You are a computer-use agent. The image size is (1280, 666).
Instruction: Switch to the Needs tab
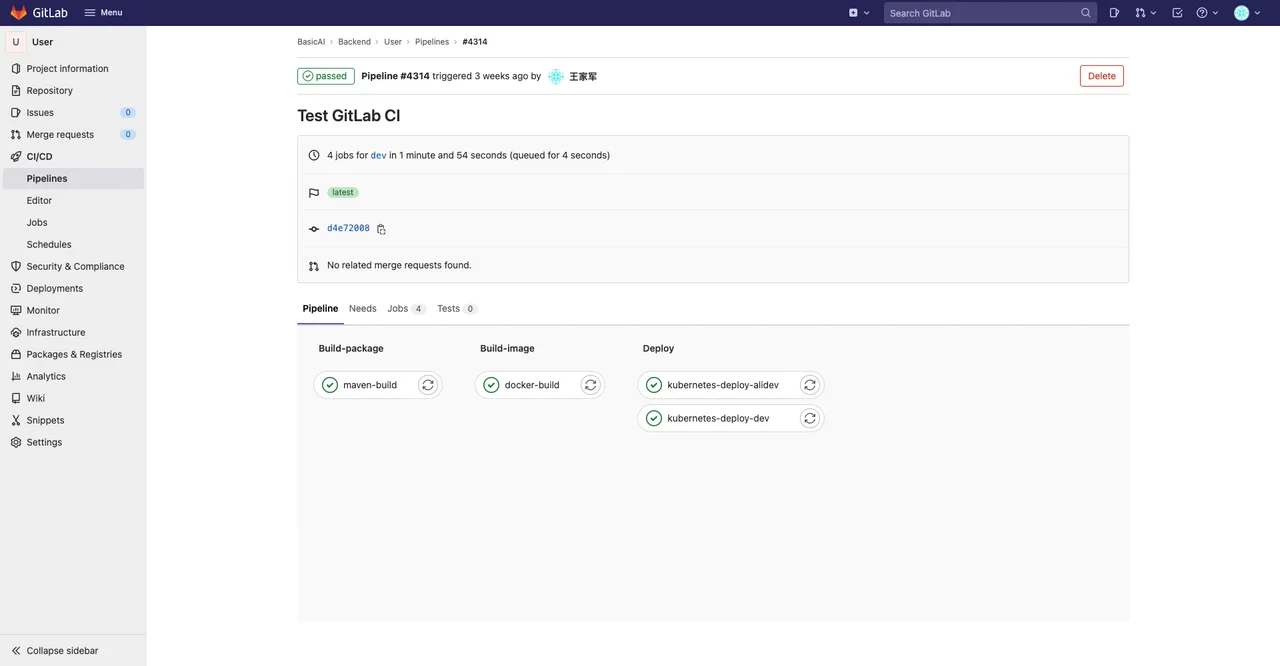tap(362, 308)
